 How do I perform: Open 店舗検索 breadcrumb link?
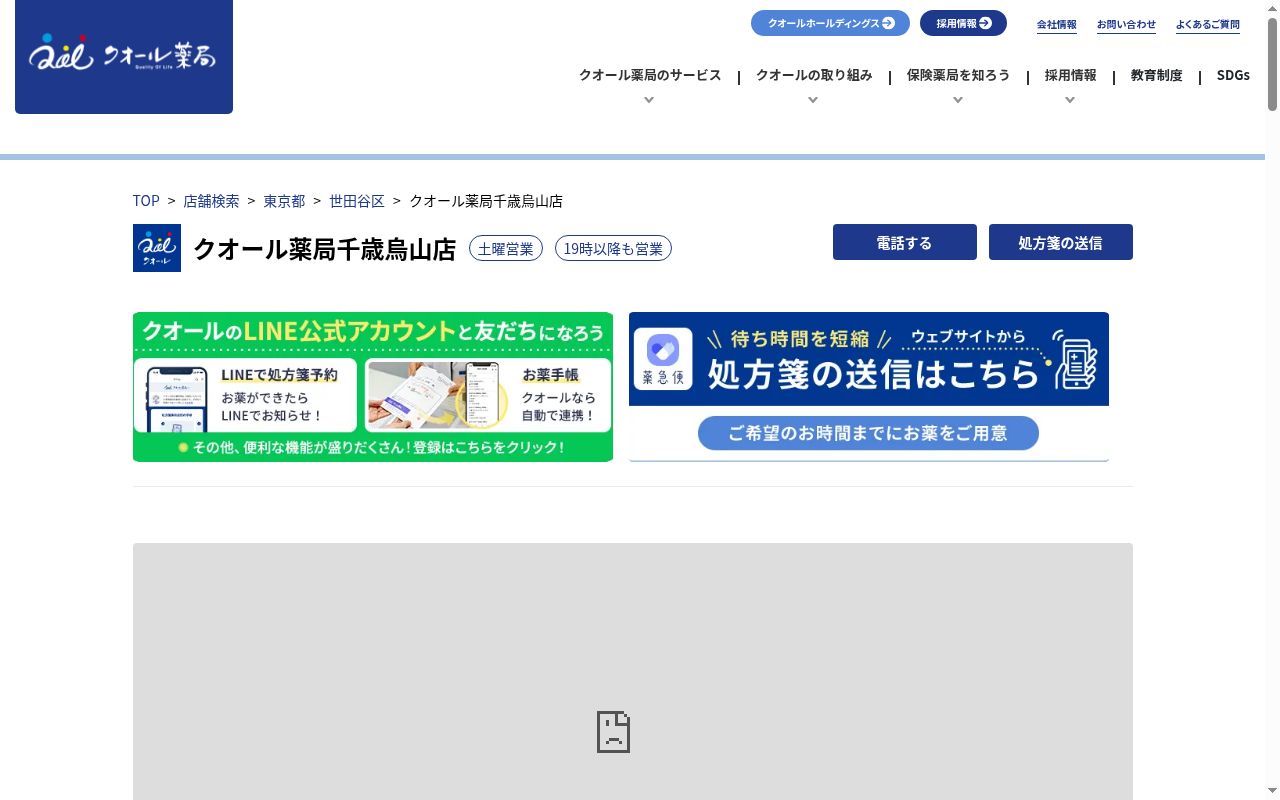(211, 201)
